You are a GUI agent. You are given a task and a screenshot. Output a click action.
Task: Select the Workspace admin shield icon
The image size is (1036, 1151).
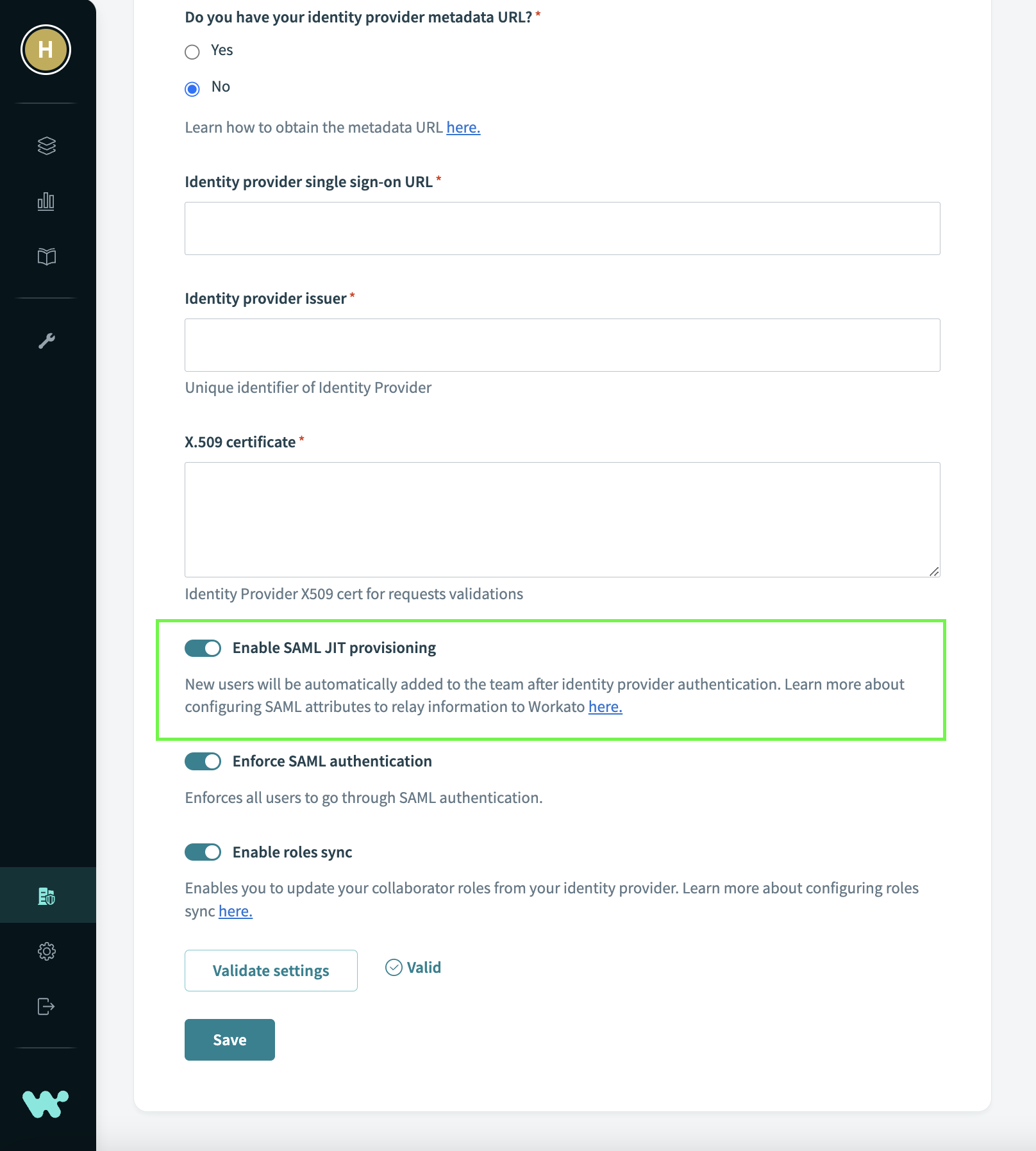pos(47,895)
